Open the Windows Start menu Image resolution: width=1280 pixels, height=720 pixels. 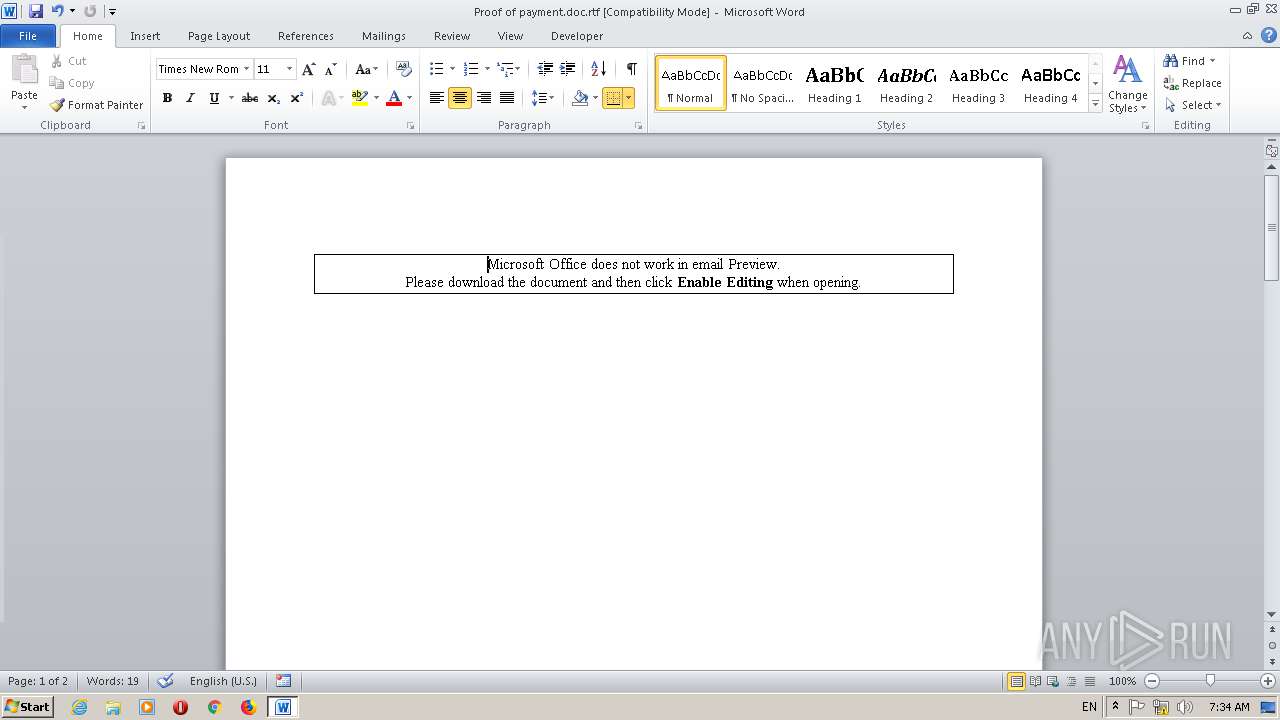point(27,707)
